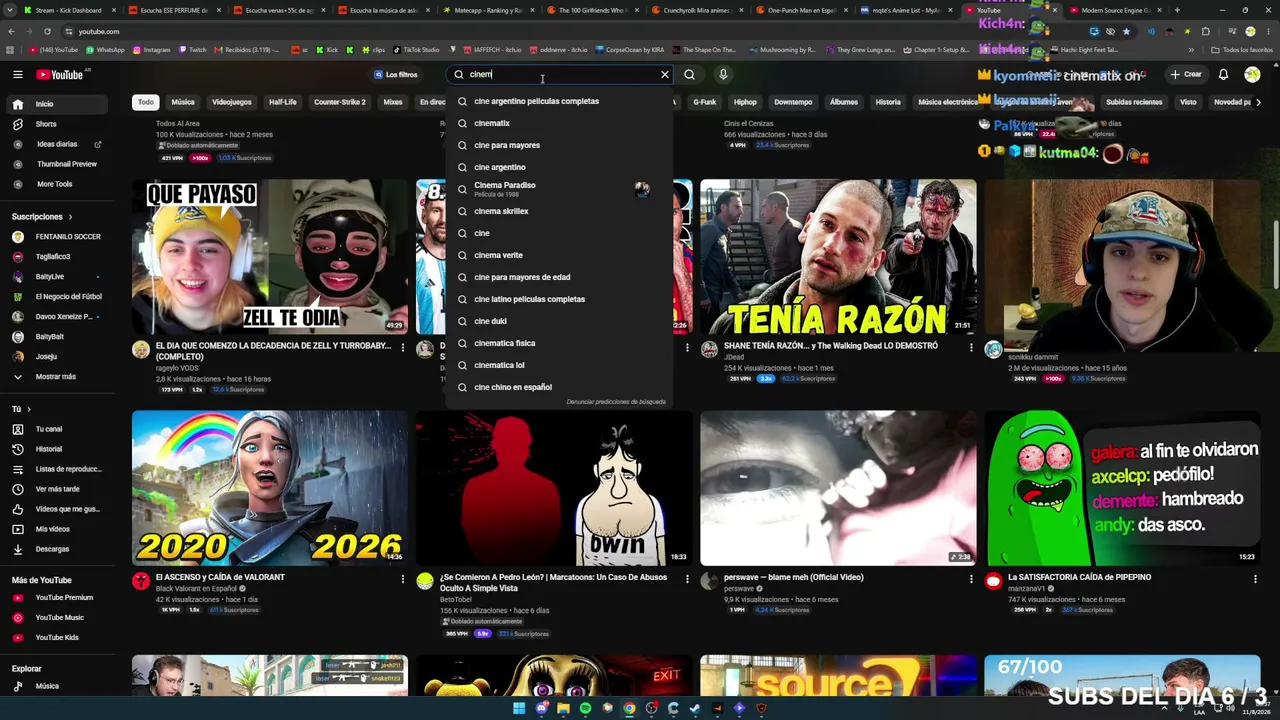
Task: Open Los filtros button
Action: point(396,74)
